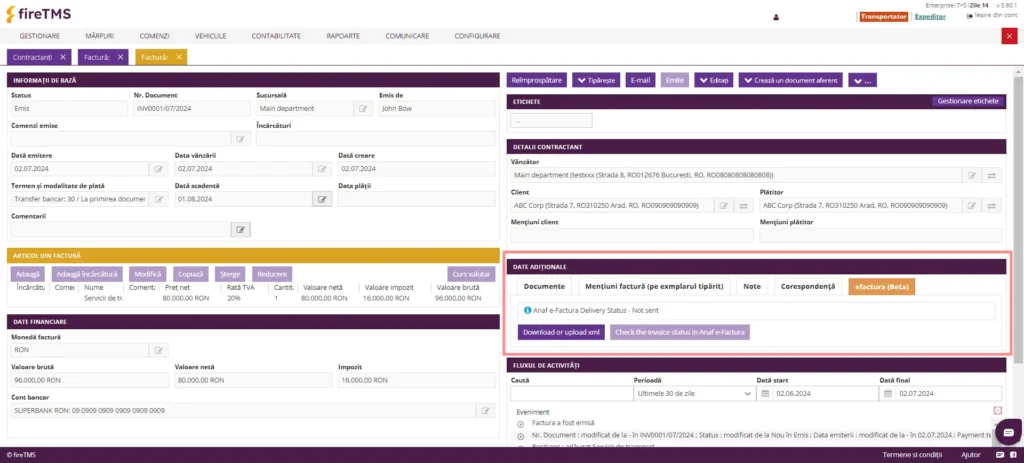Edit Comenzi emise via pencil icon

(240, 138)
